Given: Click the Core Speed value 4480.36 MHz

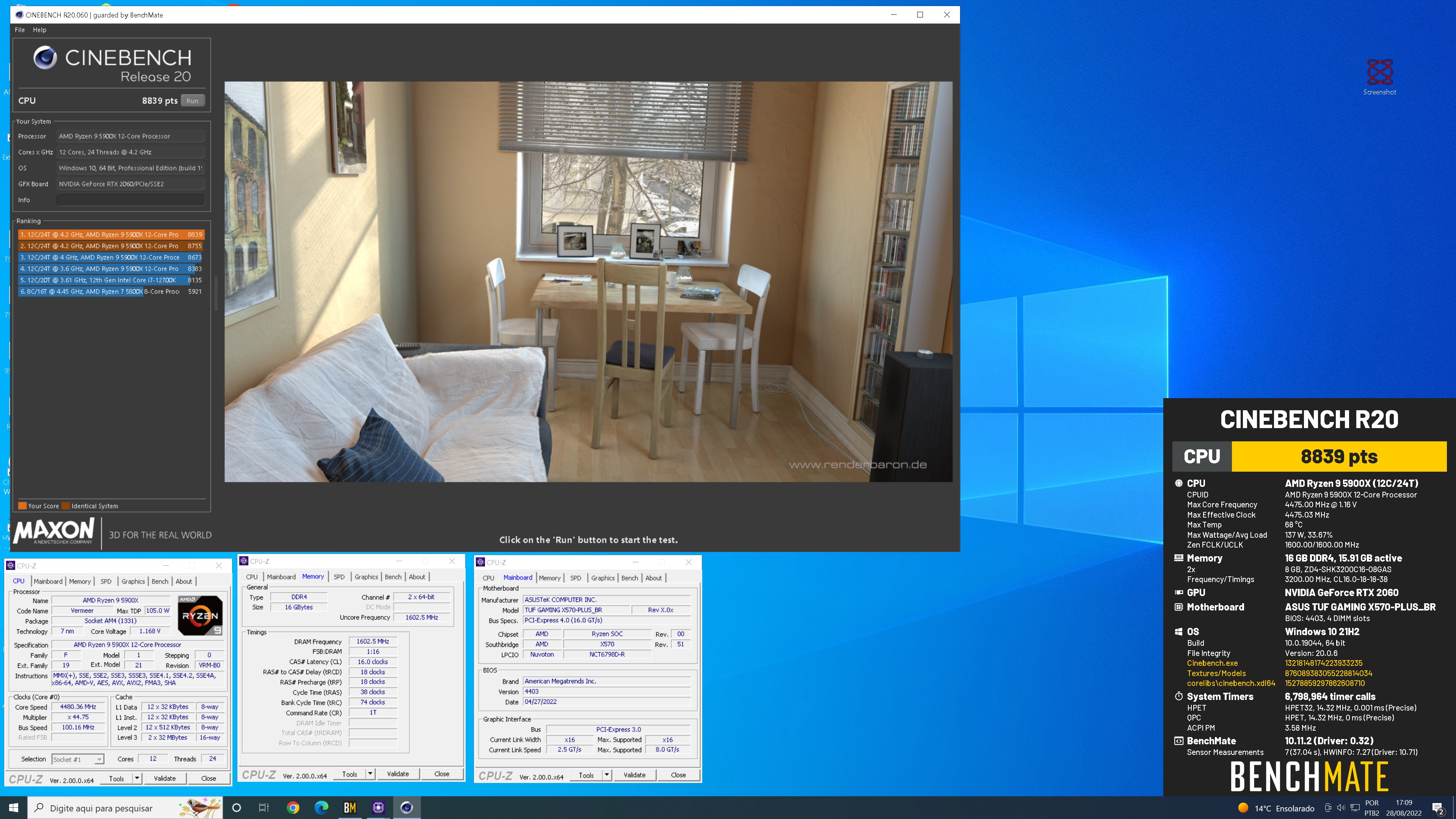Looking at the screenshot, I should click(78, 706).
